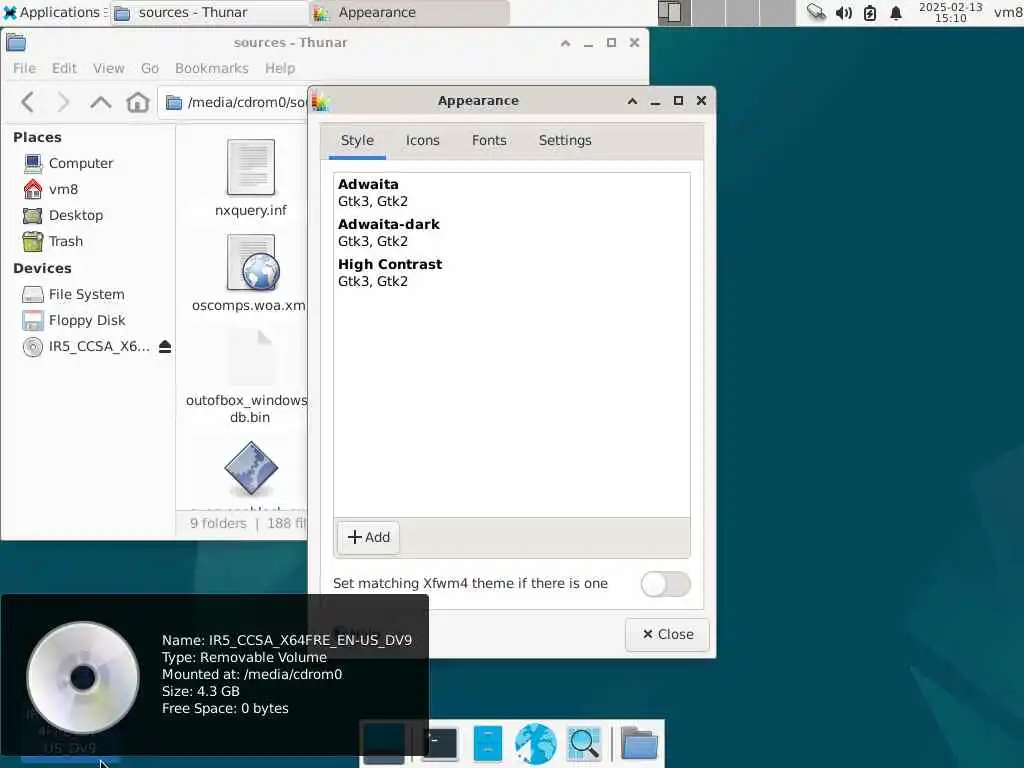Click show desktop icon in dock
Image resolution: width=1024 pixels, height=768 pixels.
point(384,744)
